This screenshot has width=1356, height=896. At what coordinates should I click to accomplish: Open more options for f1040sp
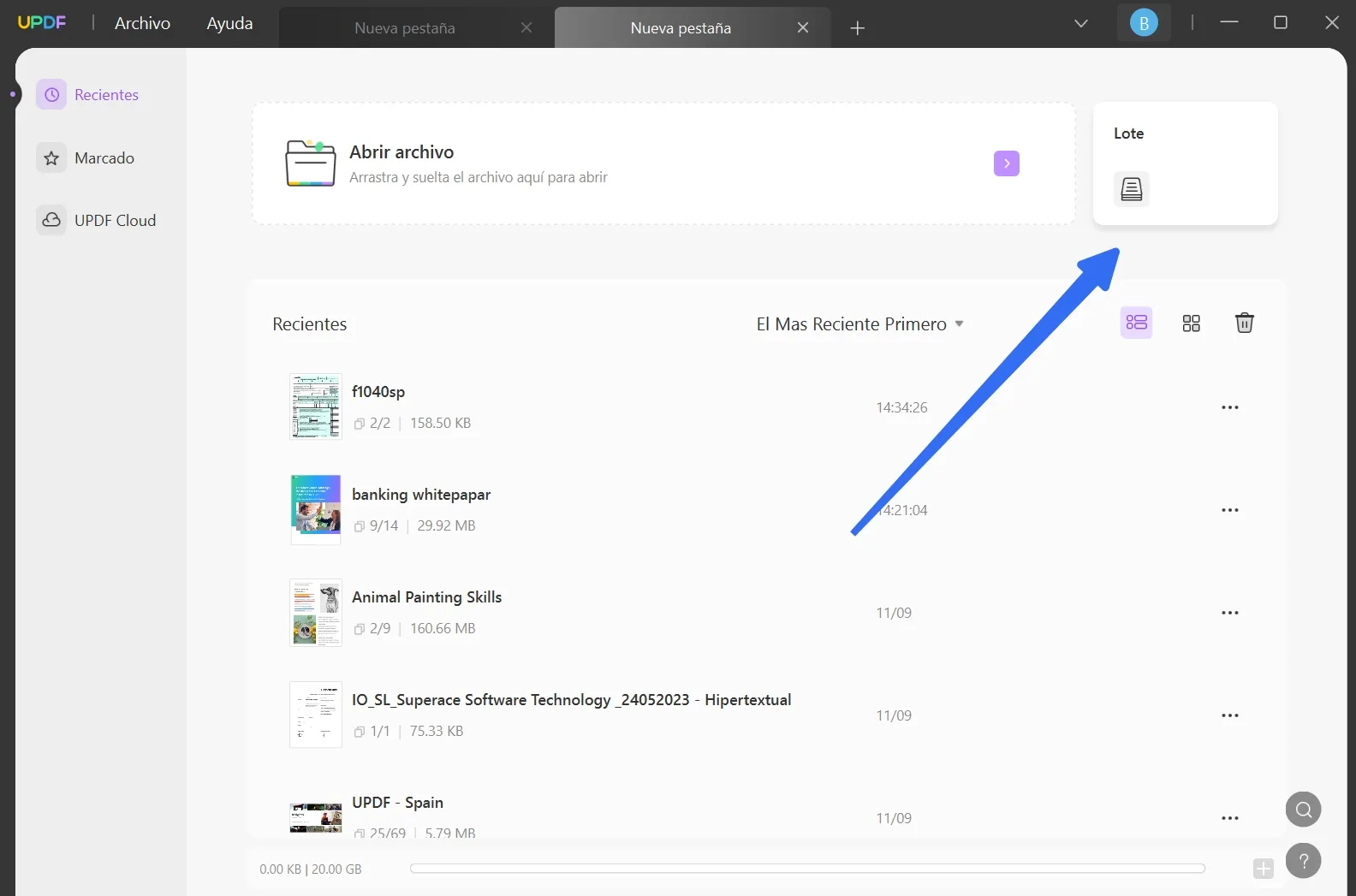pos(1229,407)
